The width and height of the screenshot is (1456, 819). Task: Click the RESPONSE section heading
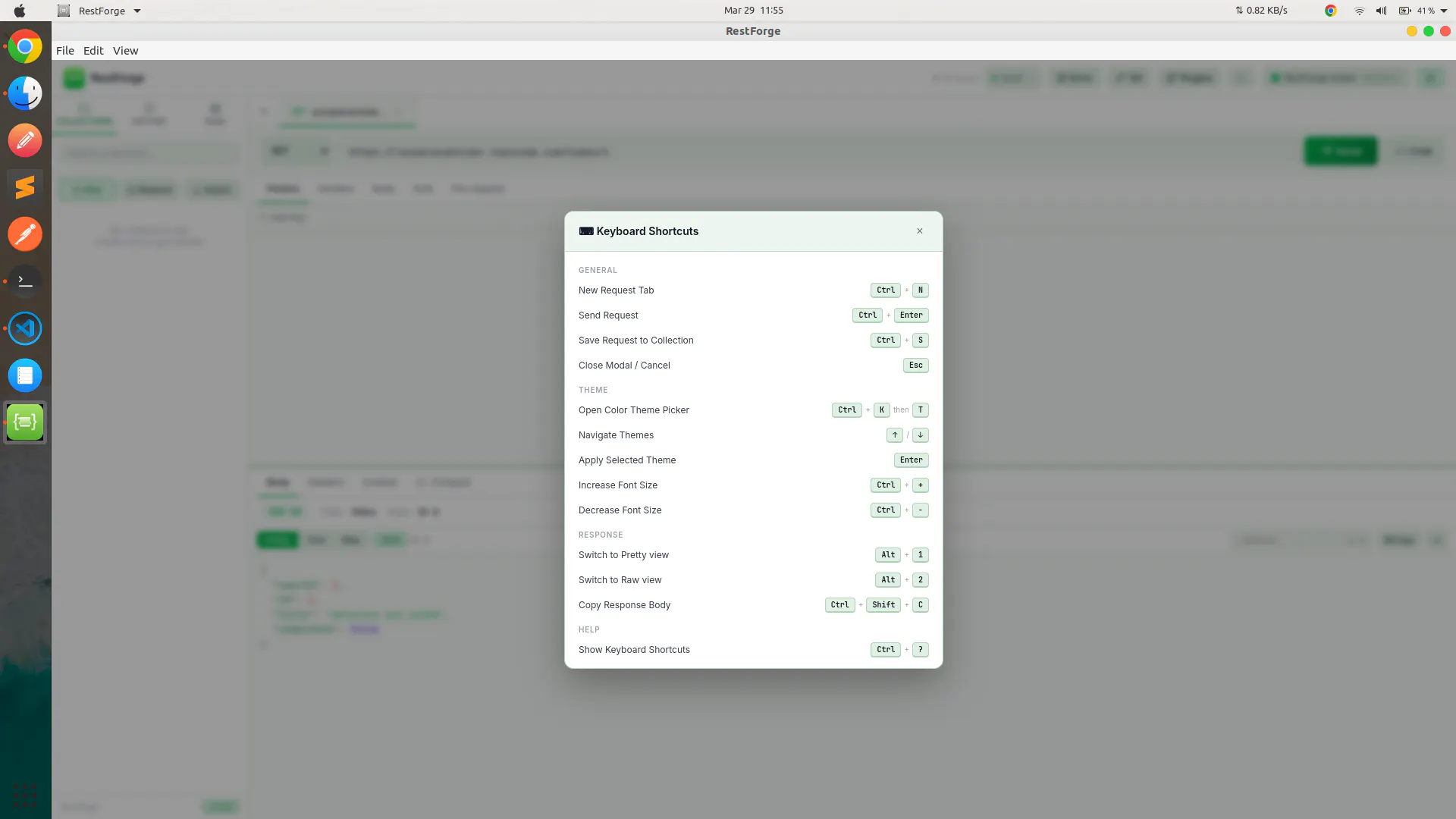(601, 535)
